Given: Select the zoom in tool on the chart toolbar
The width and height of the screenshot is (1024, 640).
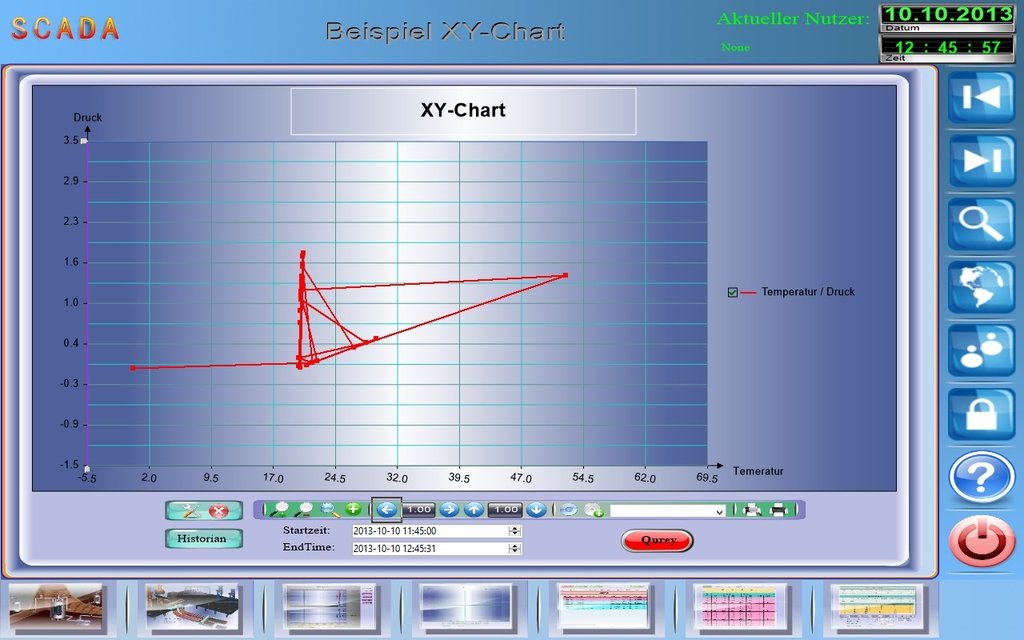Looking at the screenshot, I should (x=282, y=509).
